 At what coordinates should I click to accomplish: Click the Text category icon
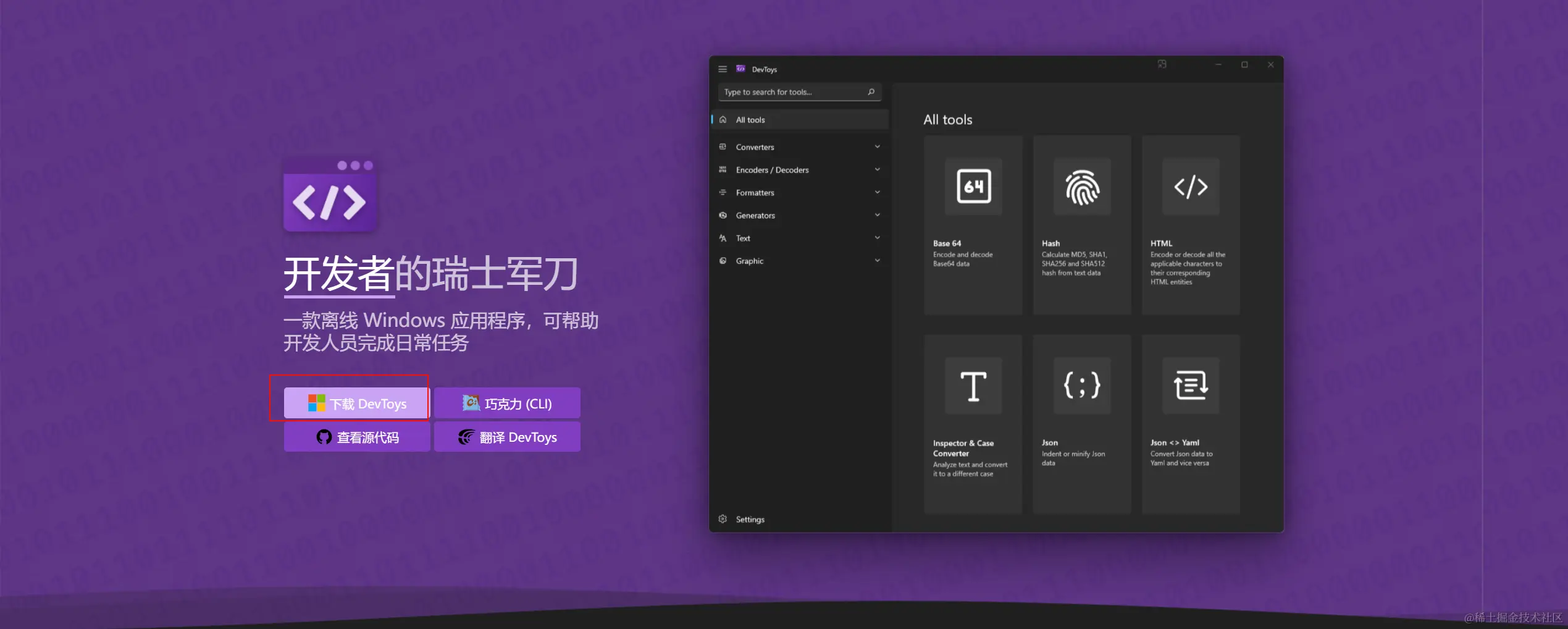[723, 239]
